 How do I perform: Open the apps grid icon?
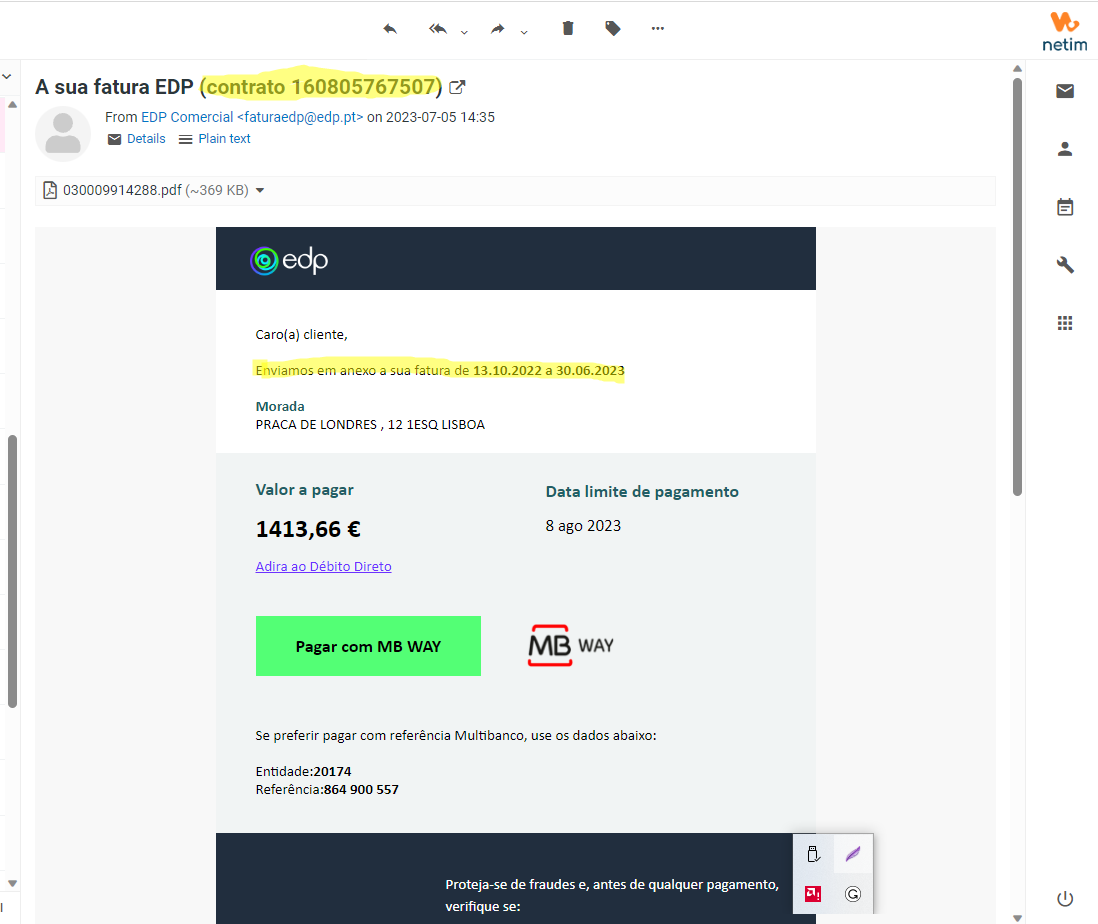[1064, 322]
